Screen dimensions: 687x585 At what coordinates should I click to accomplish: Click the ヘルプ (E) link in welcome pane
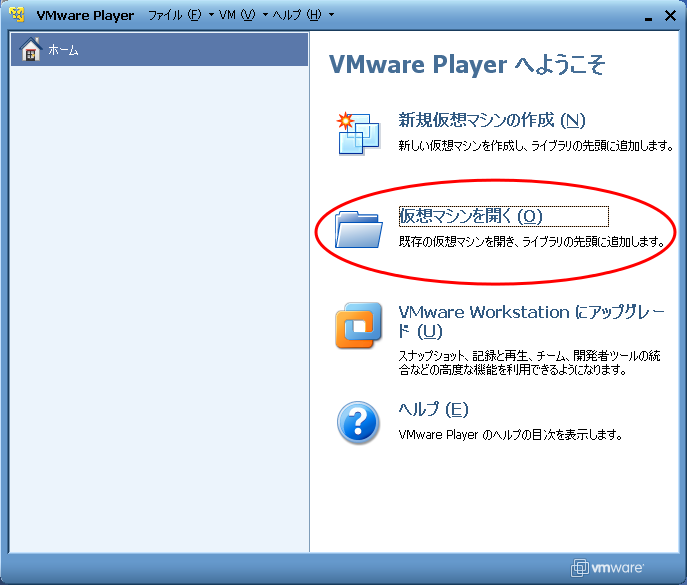pos(433,409)
